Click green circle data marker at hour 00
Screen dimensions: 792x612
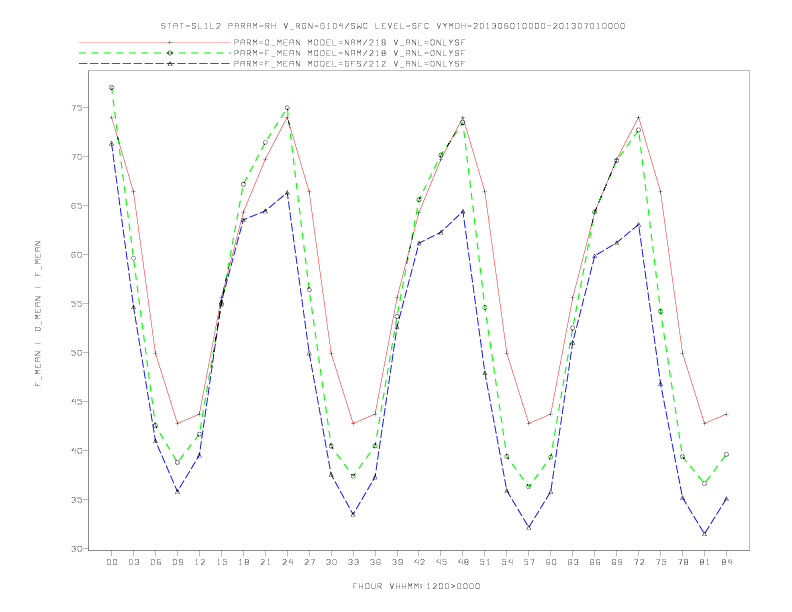pos(112,87)
